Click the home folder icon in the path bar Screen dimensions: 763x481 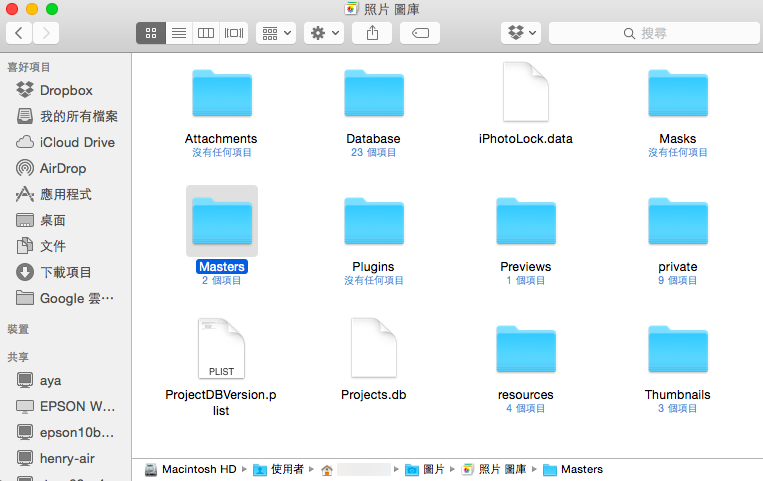pos(327,470)
